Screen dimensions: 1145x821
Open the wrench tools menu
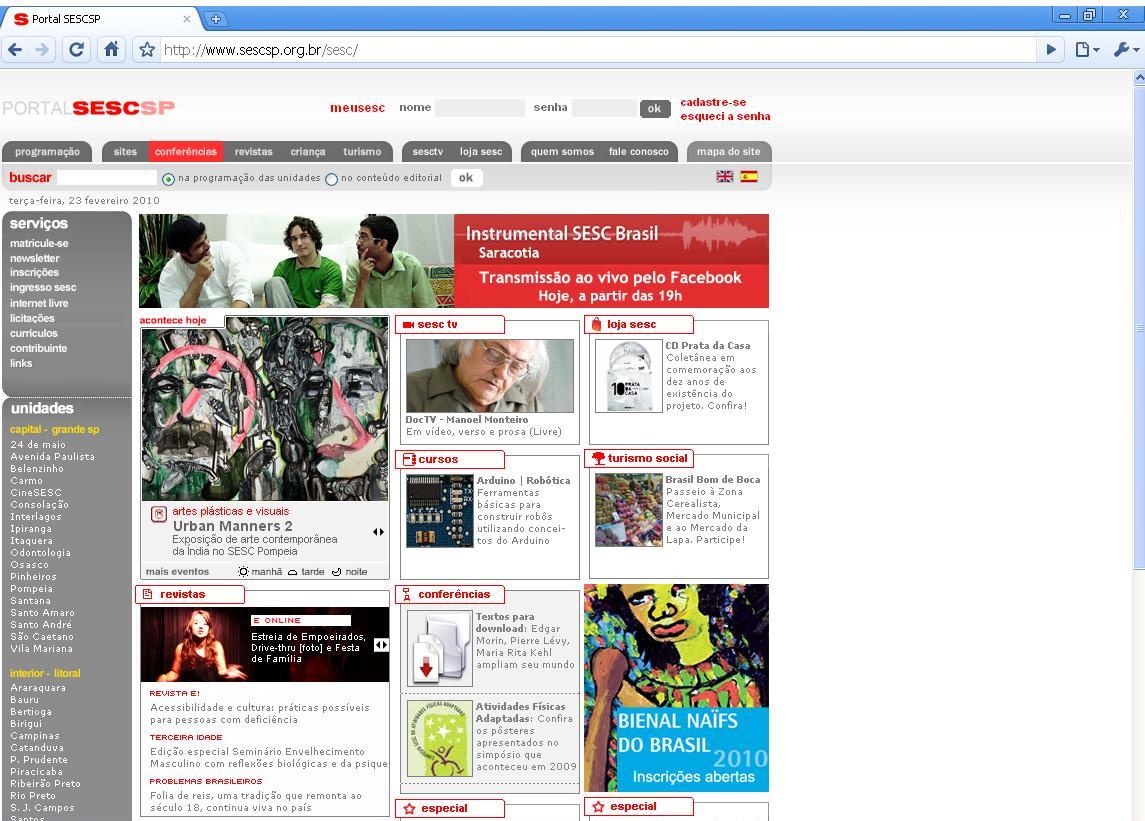tap(1125, 50)
